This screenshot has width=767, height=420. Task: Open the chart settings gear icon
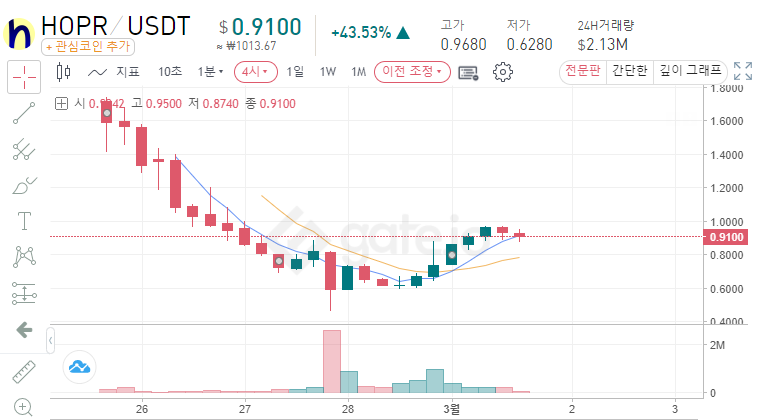point(502,72)
